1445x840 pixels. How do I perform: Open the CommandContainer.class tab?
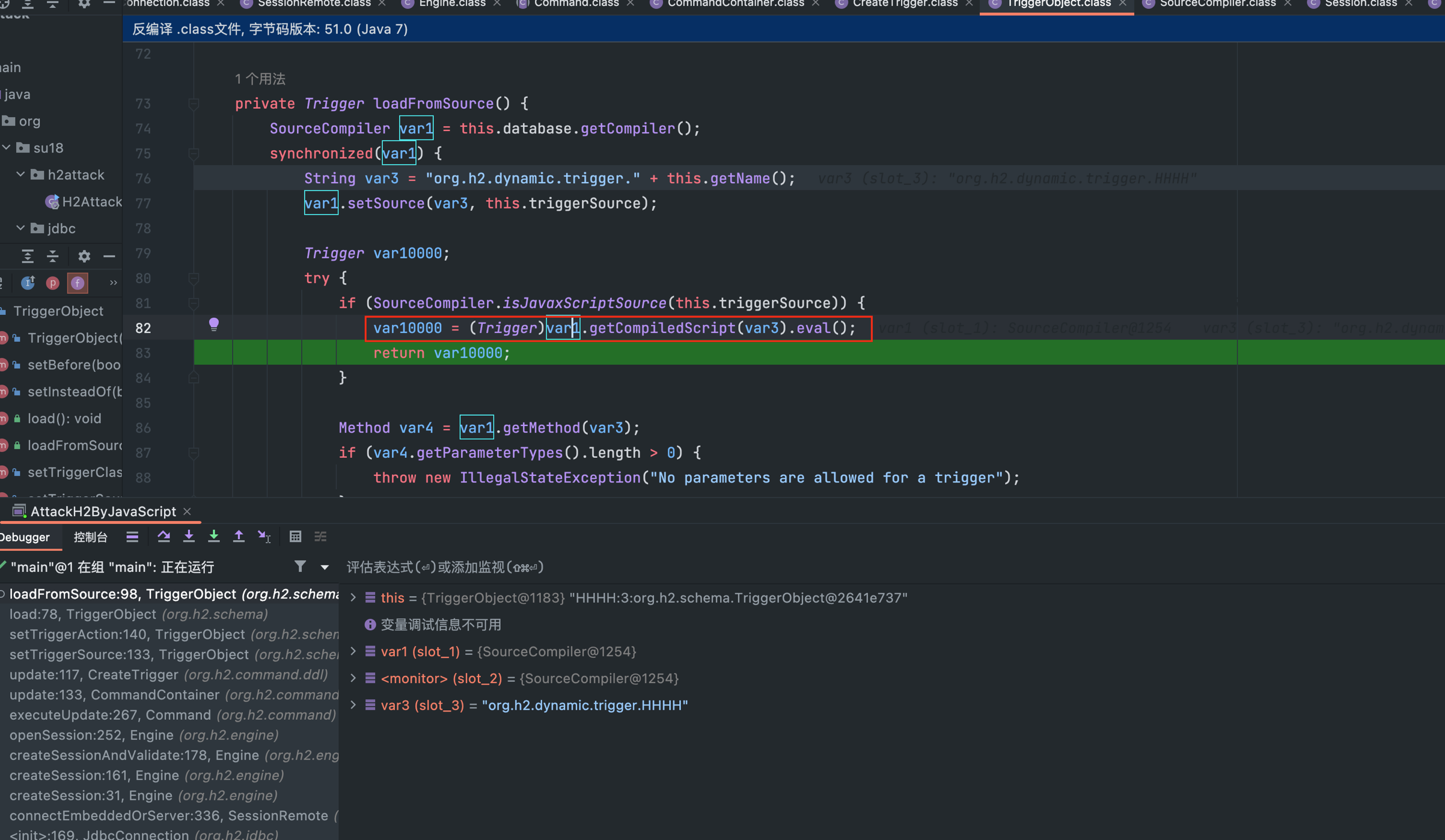[735, 4]
